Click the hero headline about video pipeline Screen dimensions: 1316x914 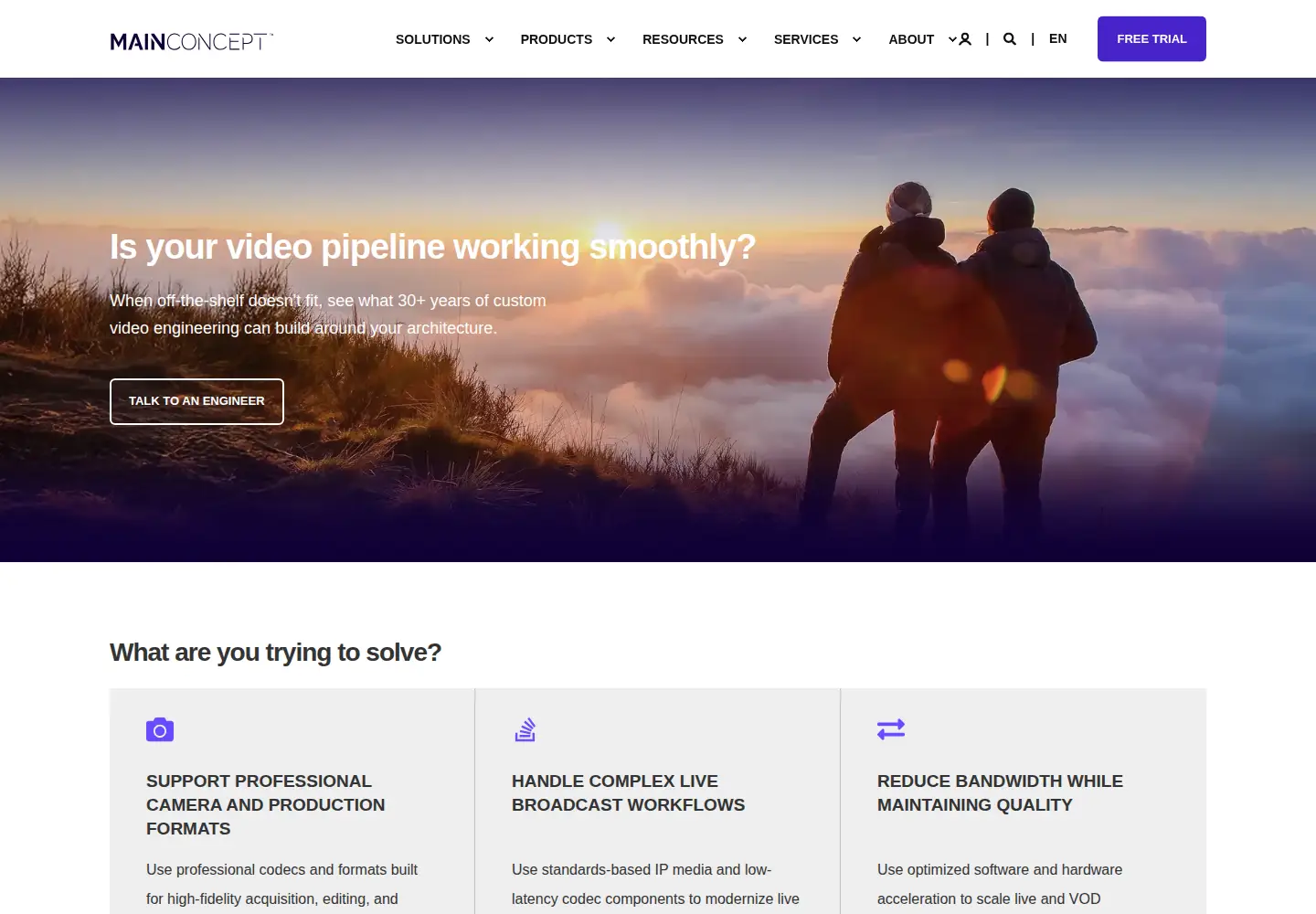point(432,247)
